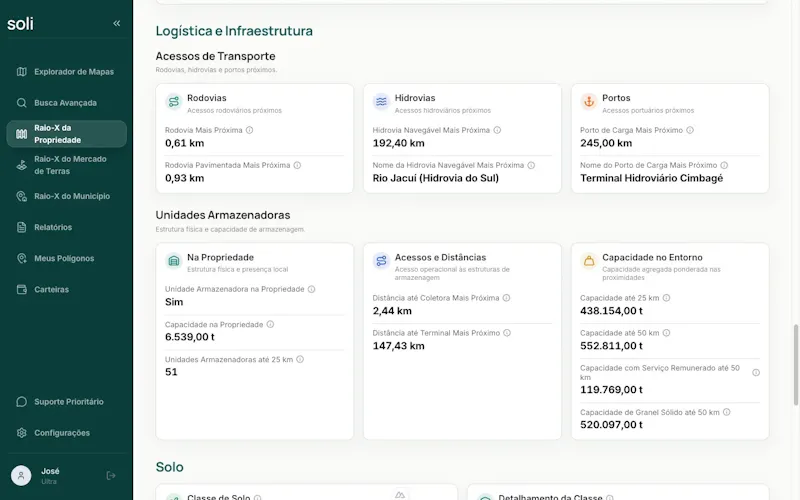Show info for Distância até Terminal Mais Próximo
The height and width of the screenshot is (500, 800).
coord(507,333)
